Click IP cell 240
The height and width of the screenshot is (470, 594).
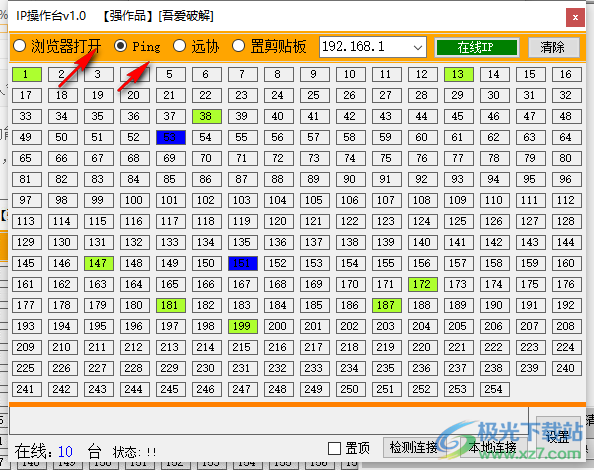567,368
